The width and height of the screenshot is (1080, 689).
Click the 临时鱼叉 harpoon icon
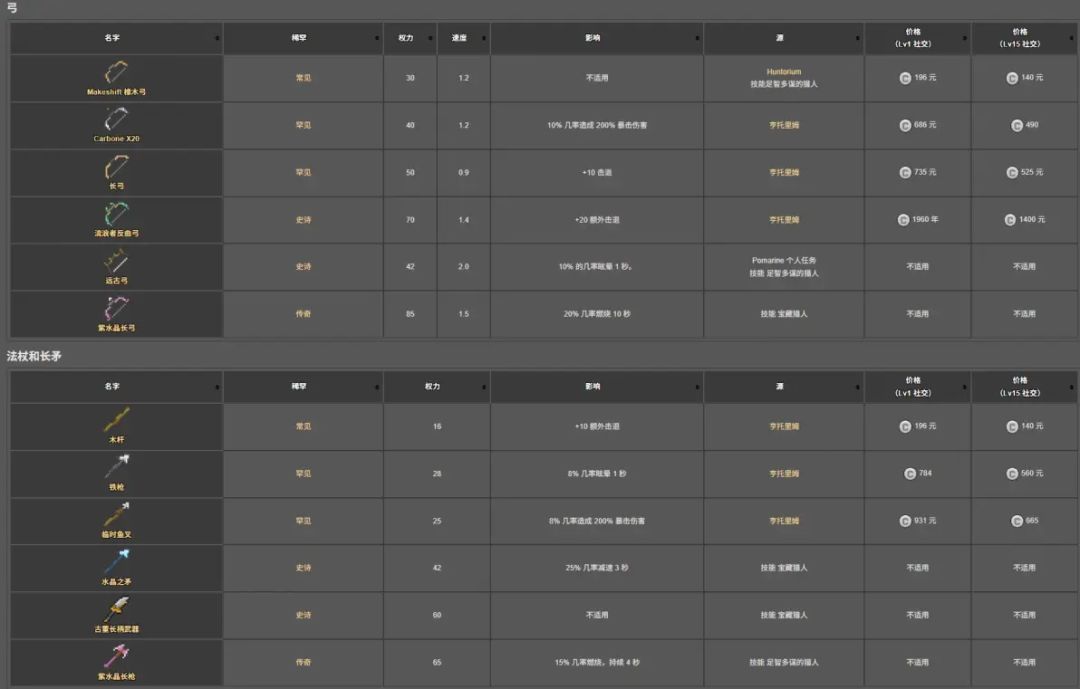(x=116, y=515)
